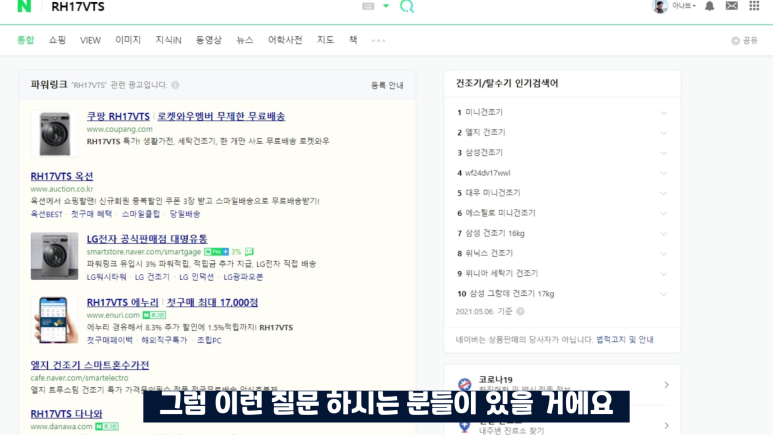Viewport: 773px width, 435px height.
Task: Click the Naver login badge beside www.danawa.com
Action: coord(106,426)
